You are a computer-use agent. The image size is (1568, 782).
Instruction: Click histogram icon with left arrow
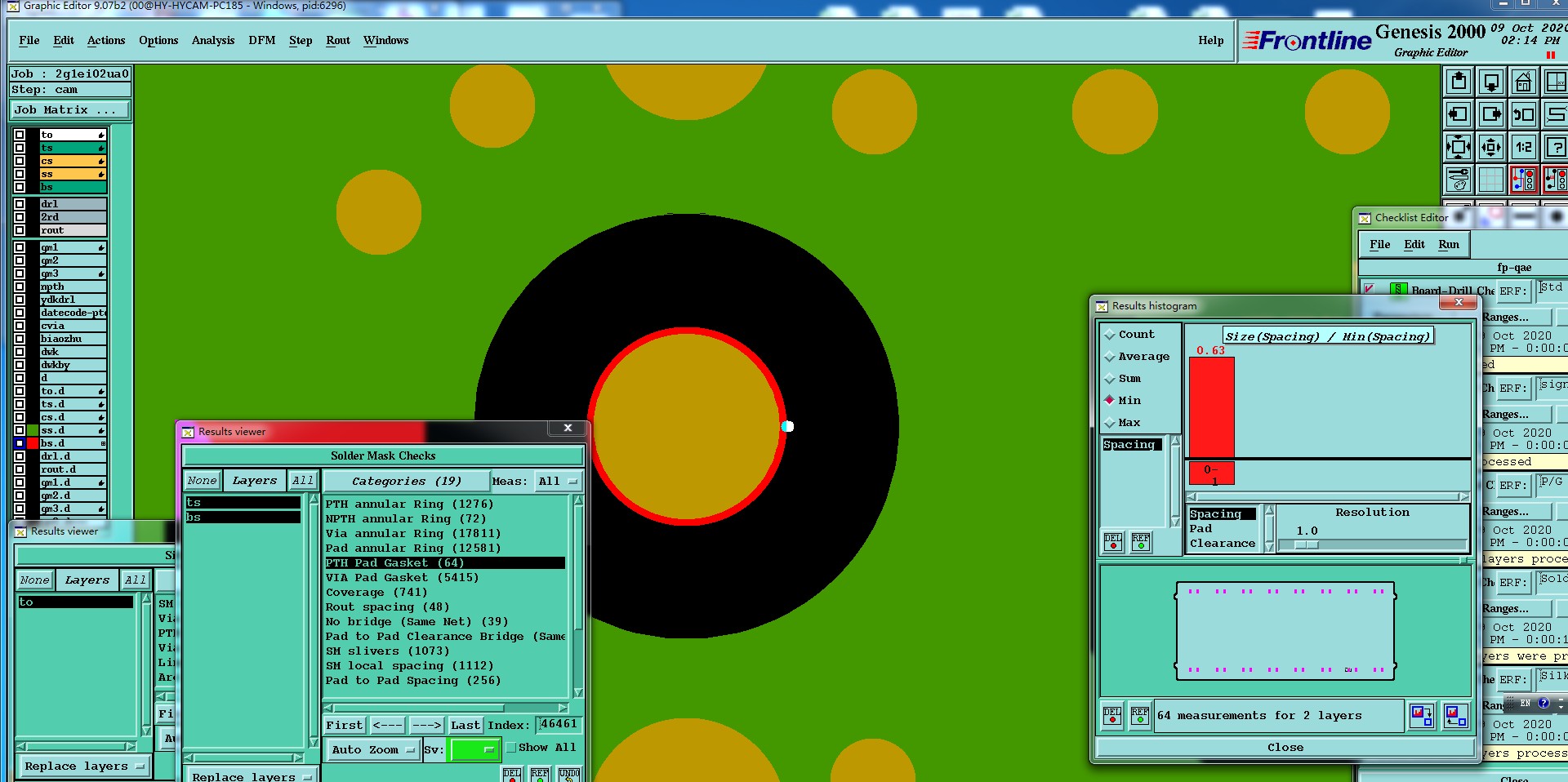1454,716
